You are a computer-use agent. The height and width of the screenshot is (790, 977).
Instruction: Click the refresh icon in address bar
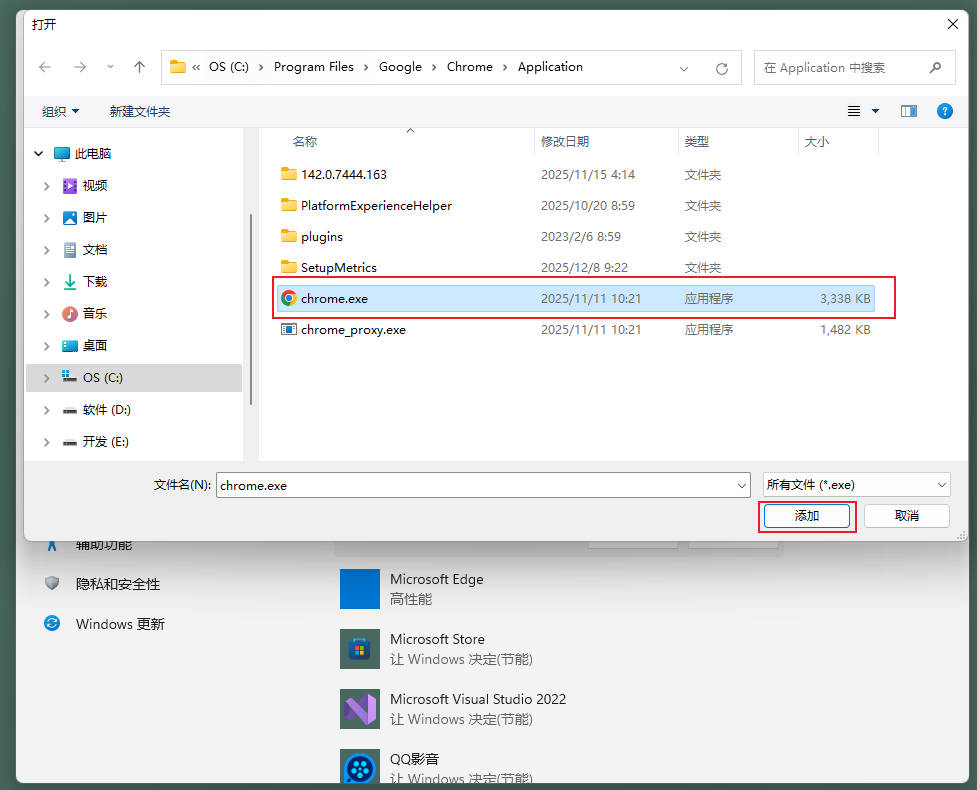[721, 68]
